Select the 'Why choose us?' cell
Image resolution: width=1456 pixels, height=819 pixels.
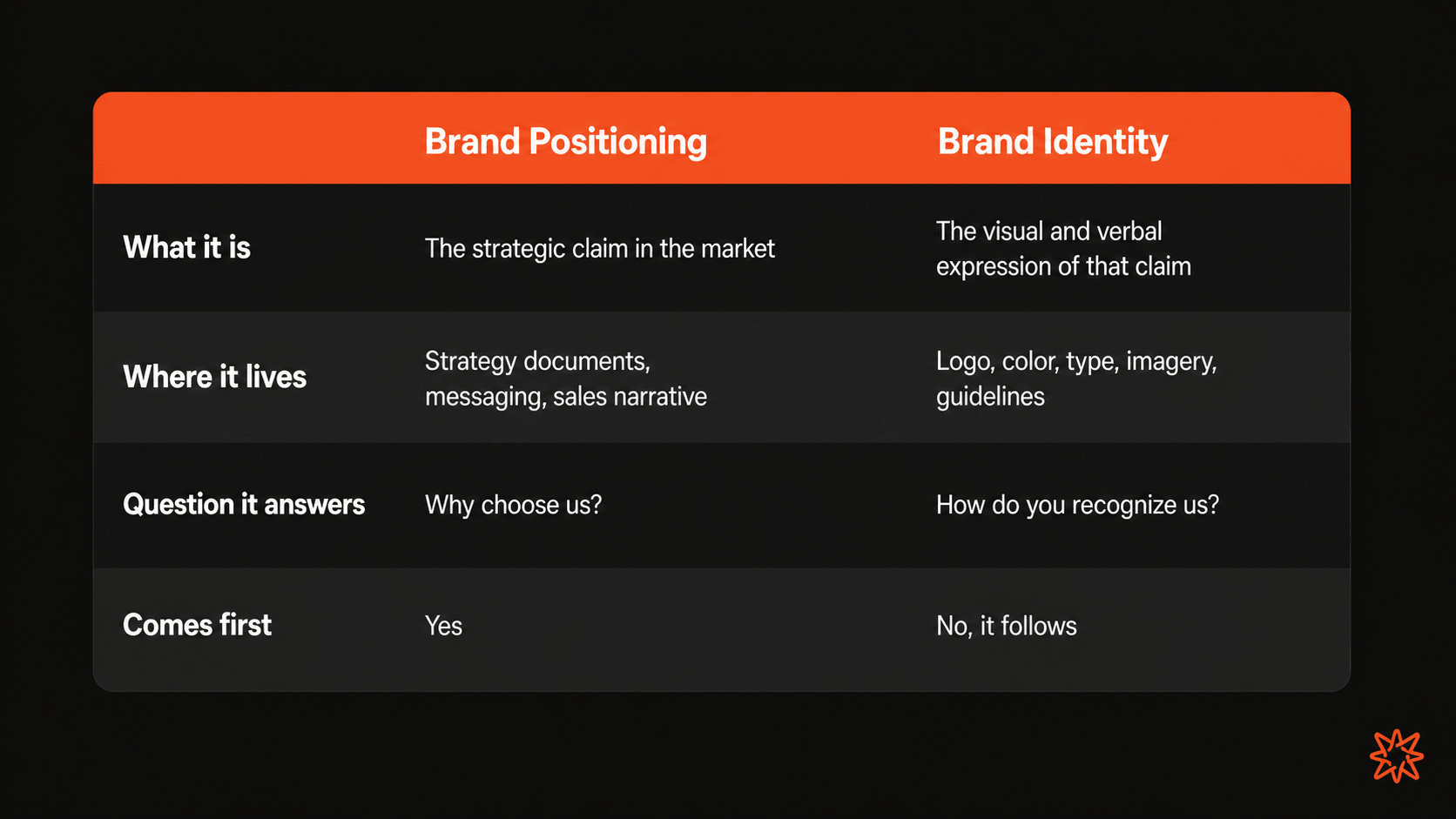coord(513,505)
